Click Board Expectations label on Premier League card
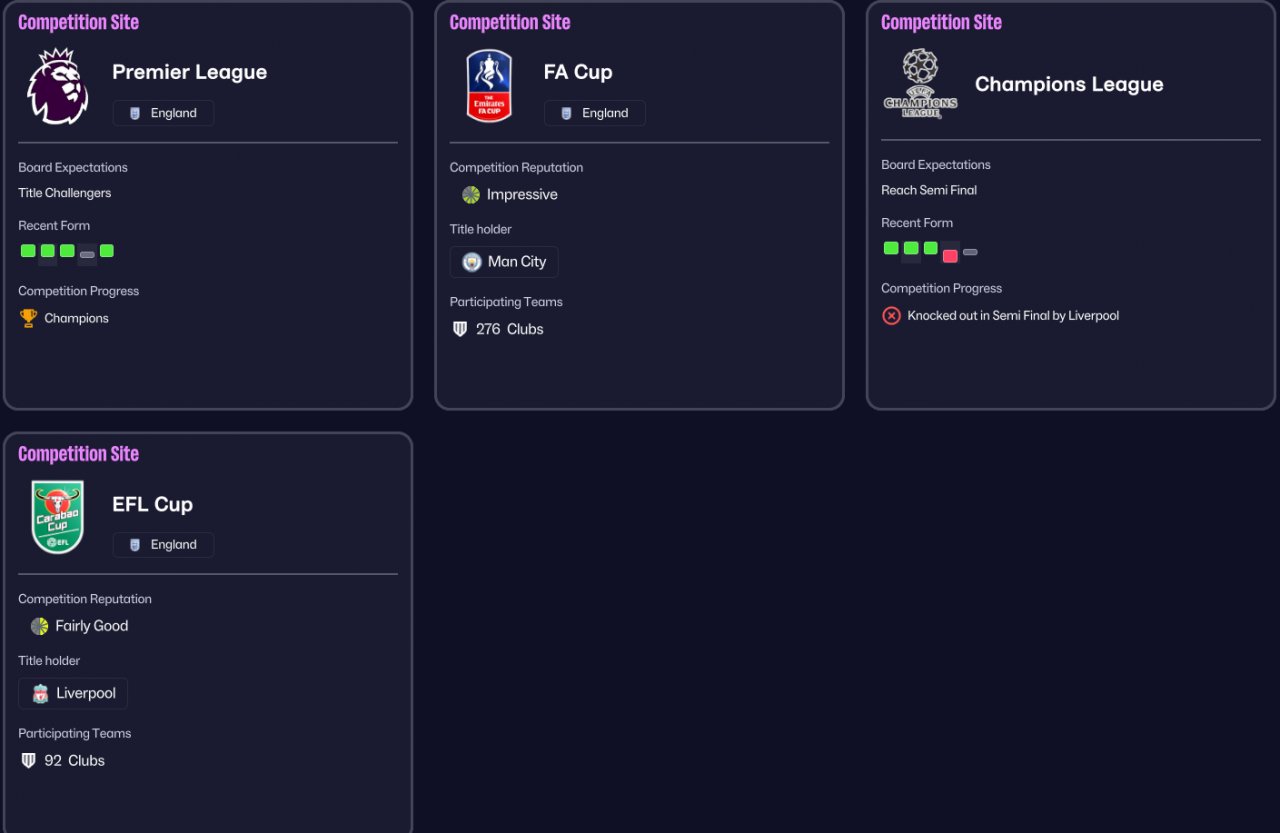 click(73, 167)
